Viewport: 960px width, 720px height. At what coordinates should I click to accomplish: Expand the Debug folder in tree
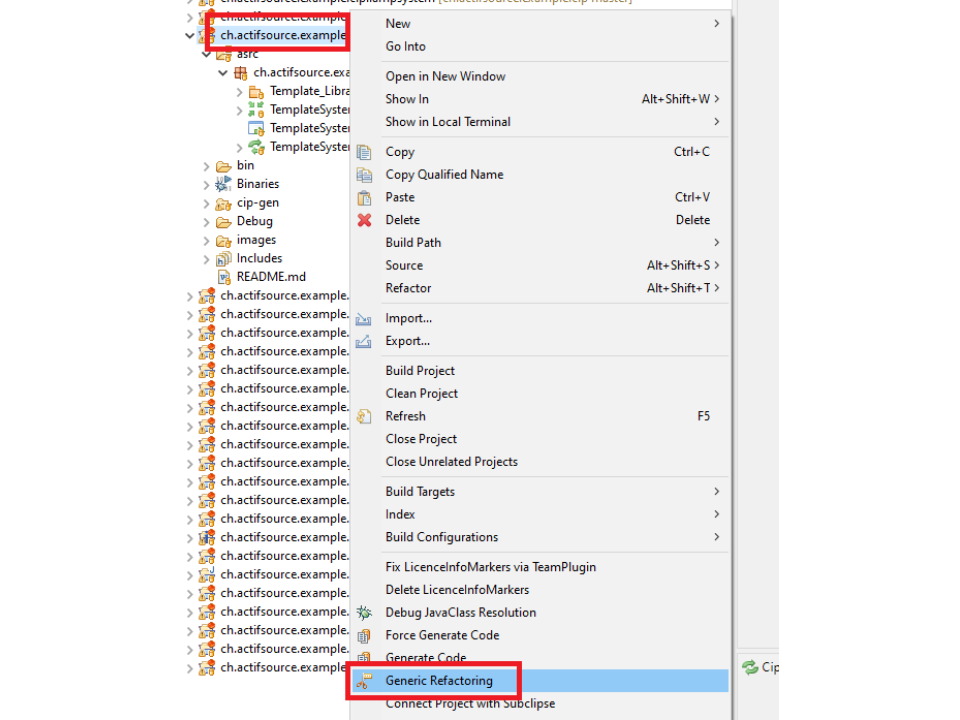207,222
